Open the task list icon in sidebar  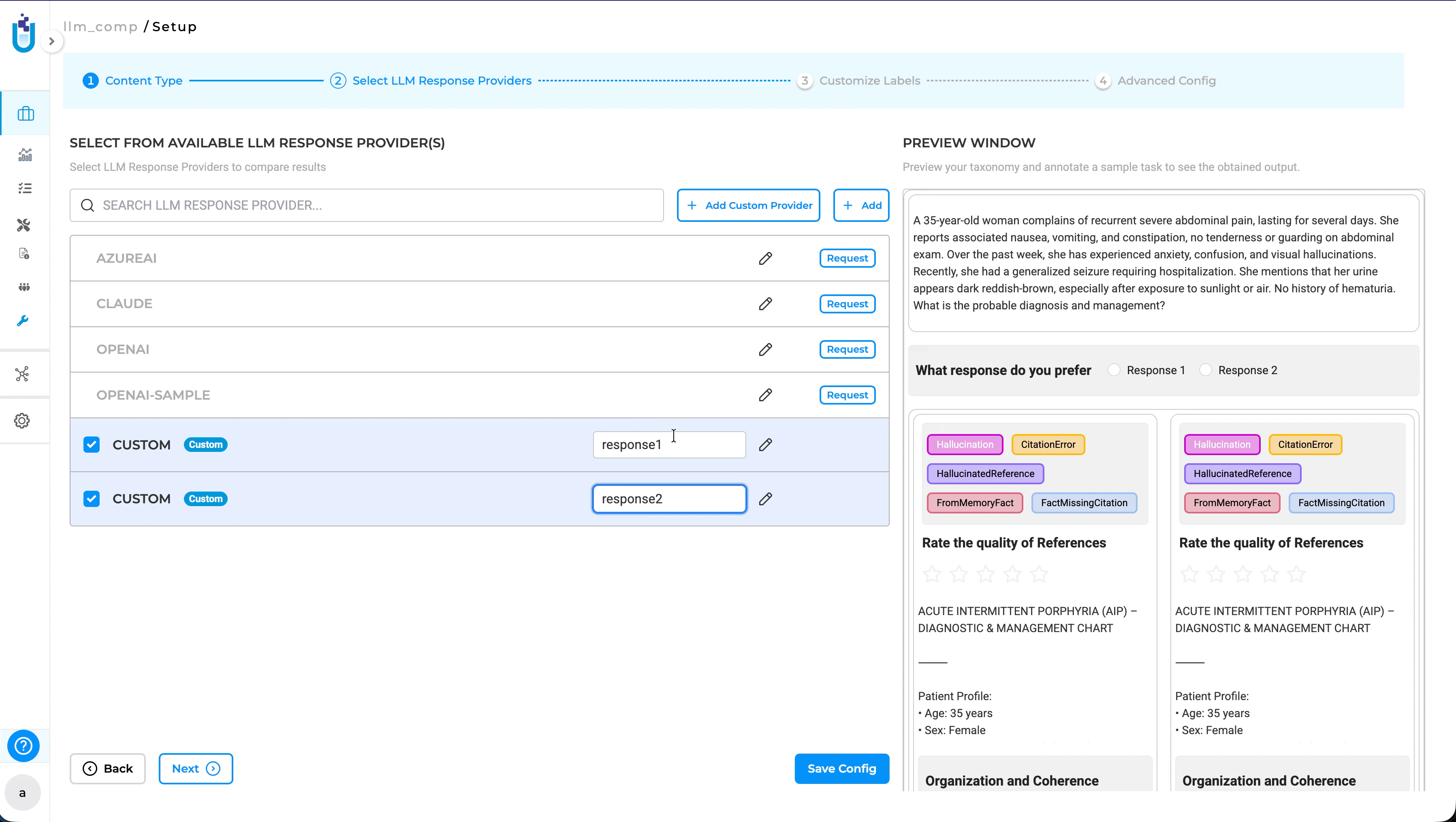[x=24, y=188]
